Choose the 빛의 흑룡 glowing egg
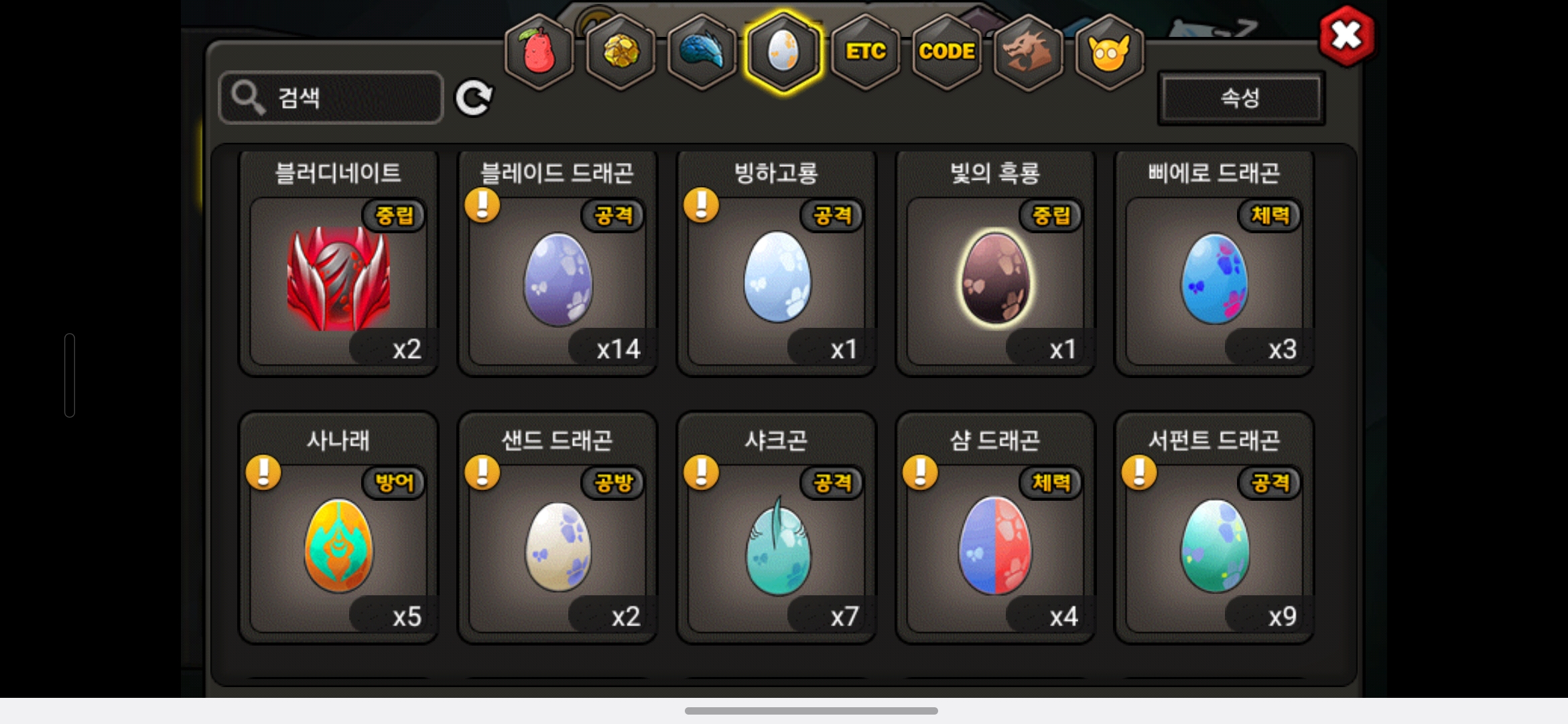Image resolution: width=1568 pixels, height=724 pixels. point(996,278)
